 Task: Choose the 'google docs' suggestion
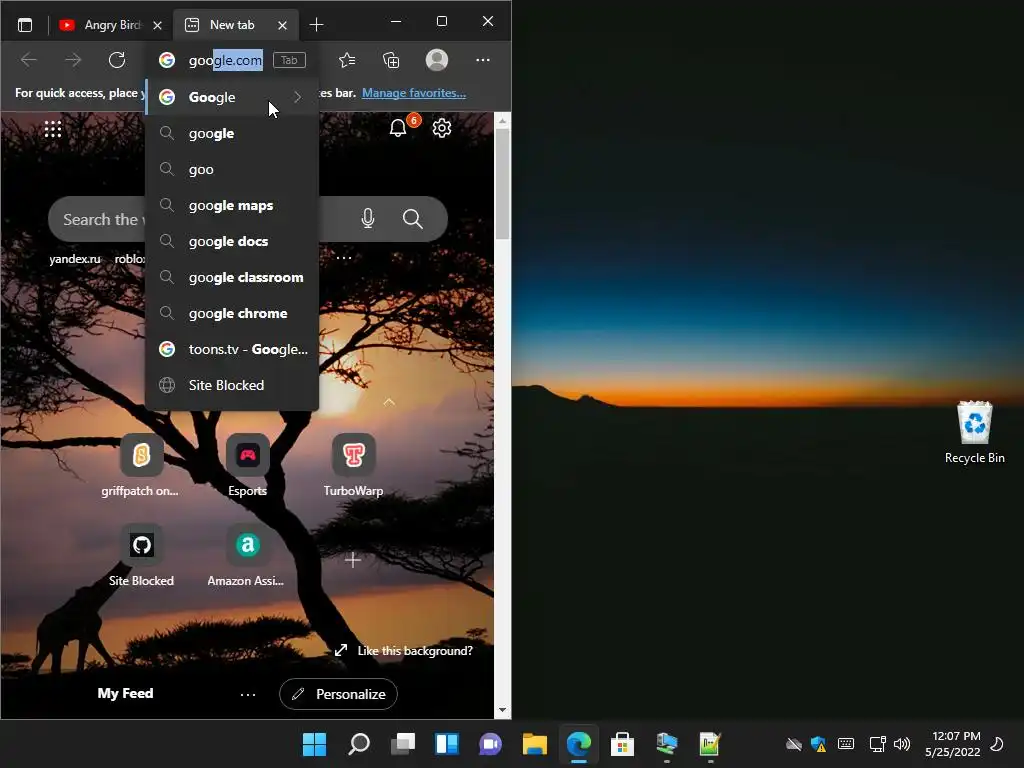point(232,241)
